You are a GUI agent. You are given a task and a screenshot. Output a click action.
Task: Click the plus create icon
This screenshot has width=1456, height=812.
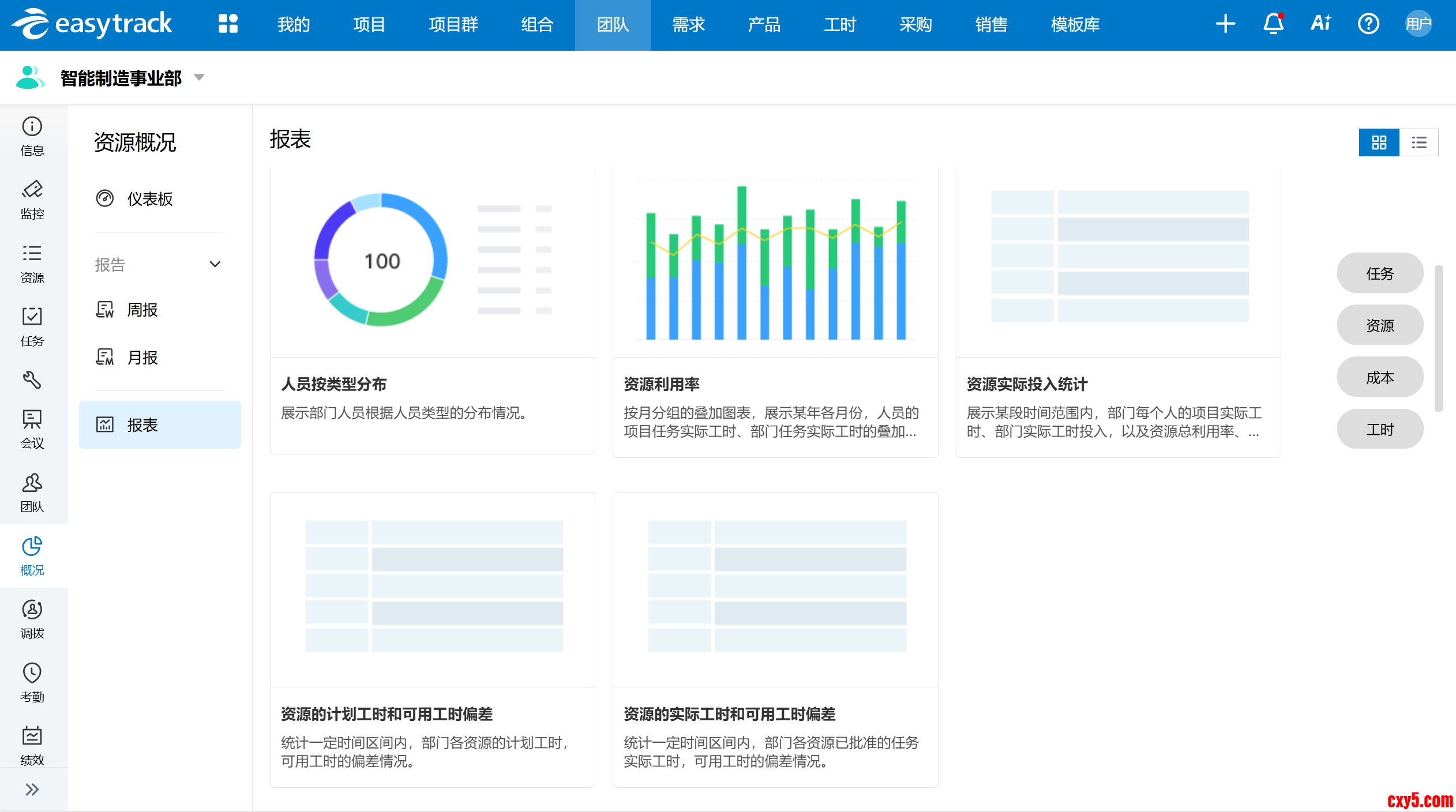tap(1225, 24)
